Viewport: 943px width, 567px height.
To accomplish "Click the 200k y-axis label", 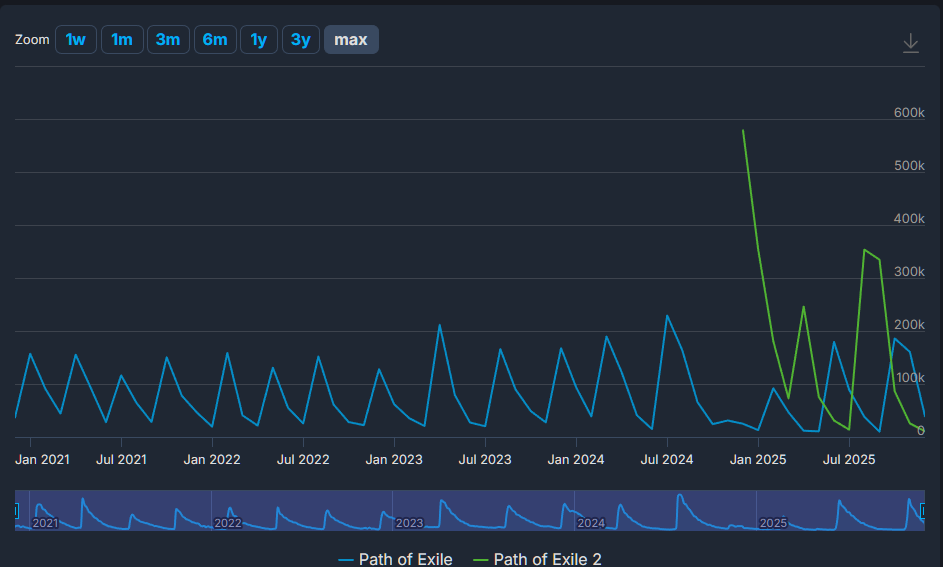I will pos(909,325).
